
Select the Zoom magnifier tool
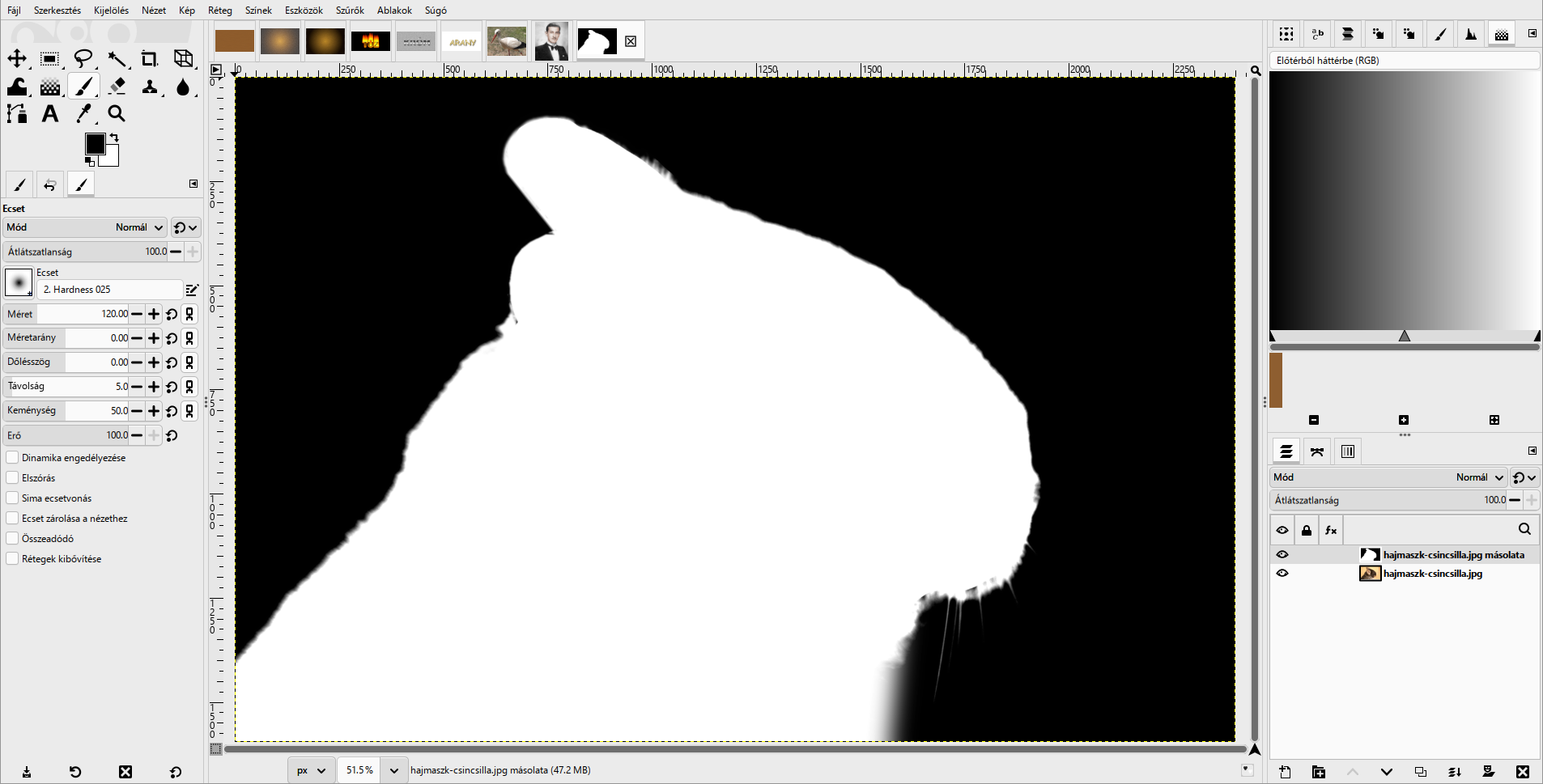(117, 114)
